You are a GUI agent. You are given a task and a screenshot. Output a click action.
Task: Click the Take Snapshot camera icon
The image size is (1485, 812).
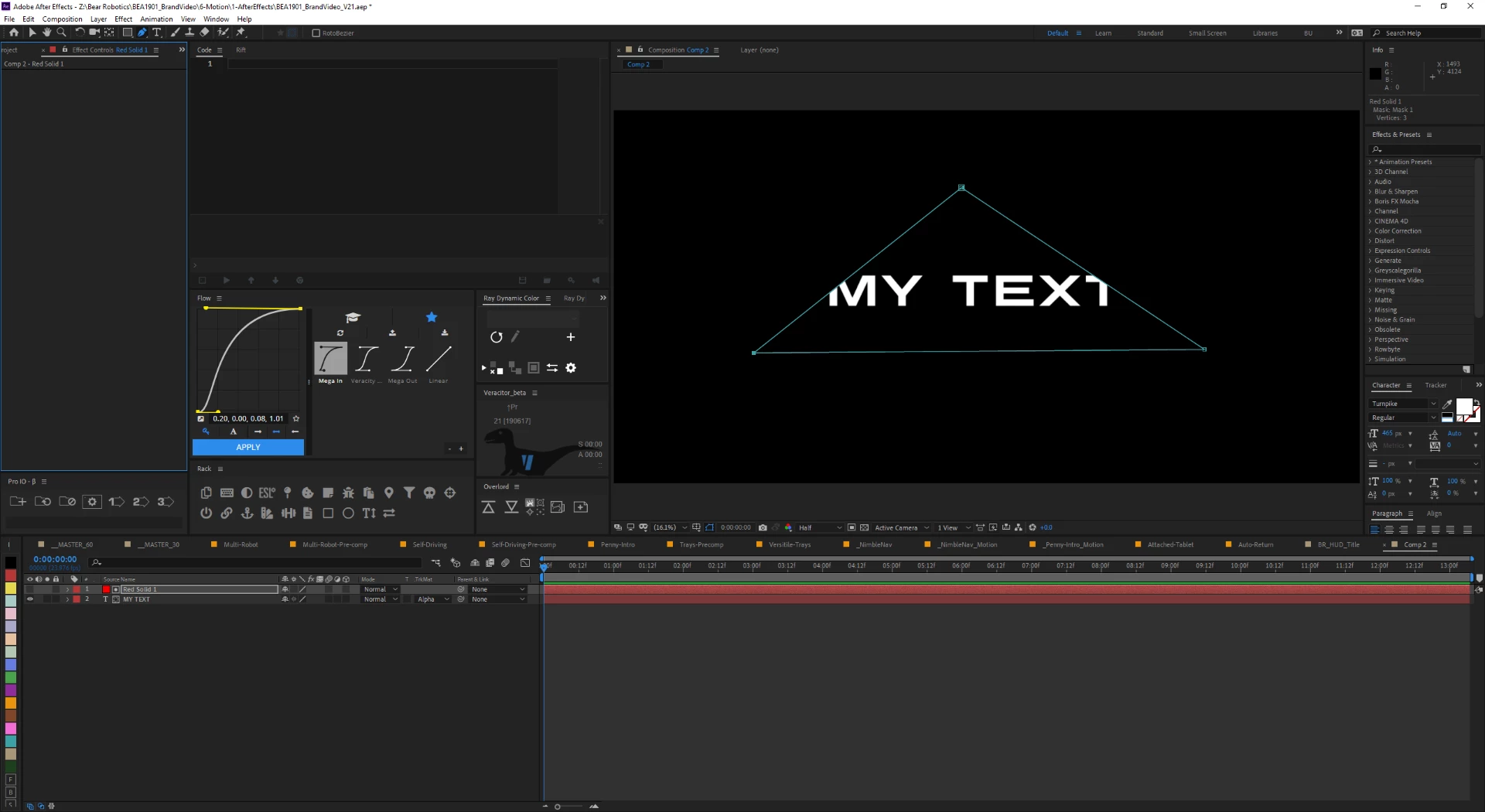pos(763,527)
